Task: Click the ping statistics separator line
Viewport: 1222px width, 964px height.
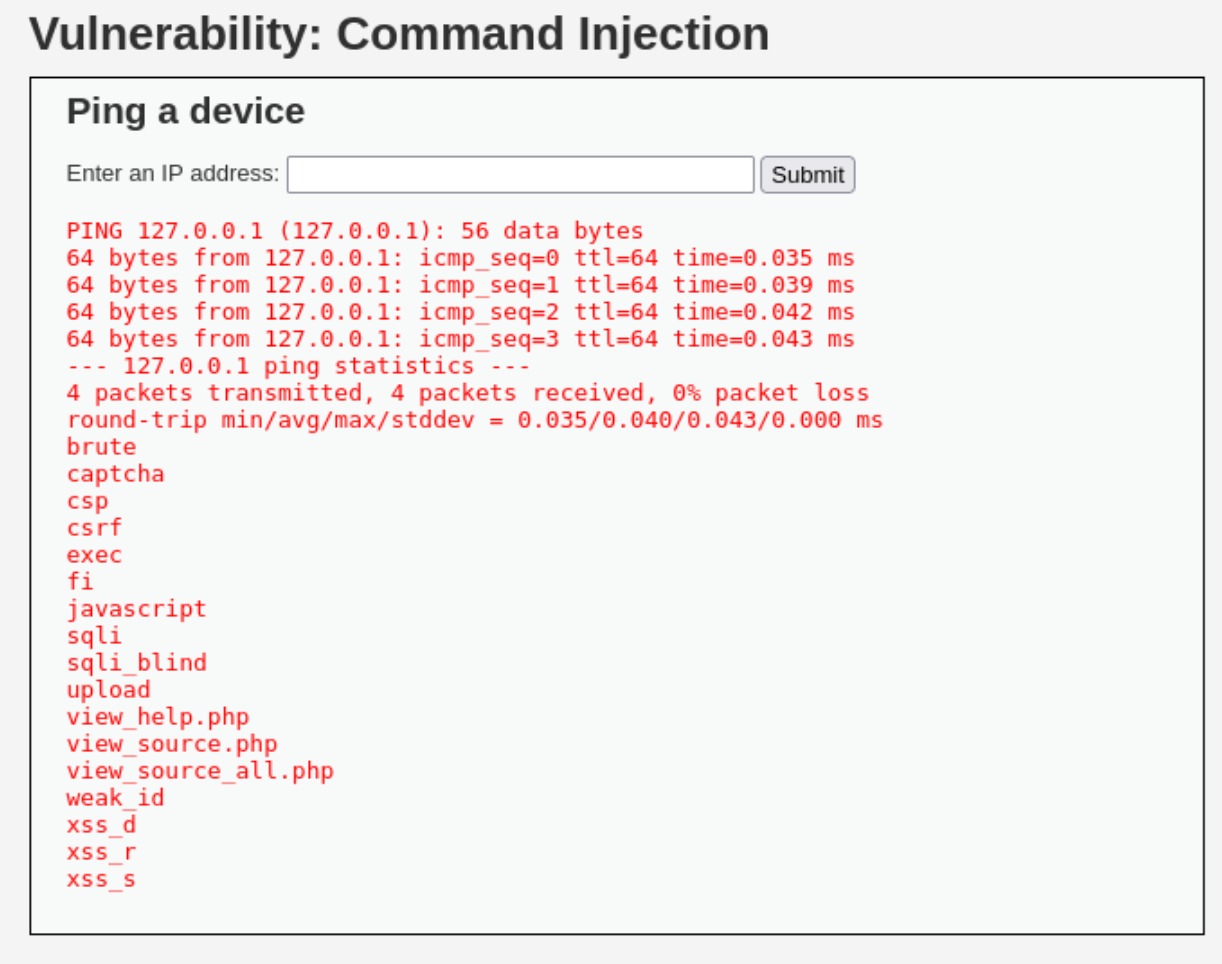Action: coord(298,366)
